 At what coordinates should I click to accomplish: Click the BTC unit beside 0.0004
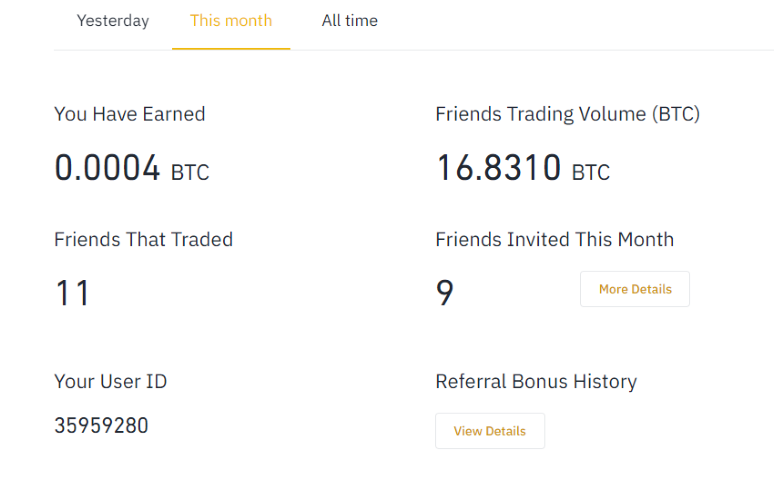[x=190, y=172]
